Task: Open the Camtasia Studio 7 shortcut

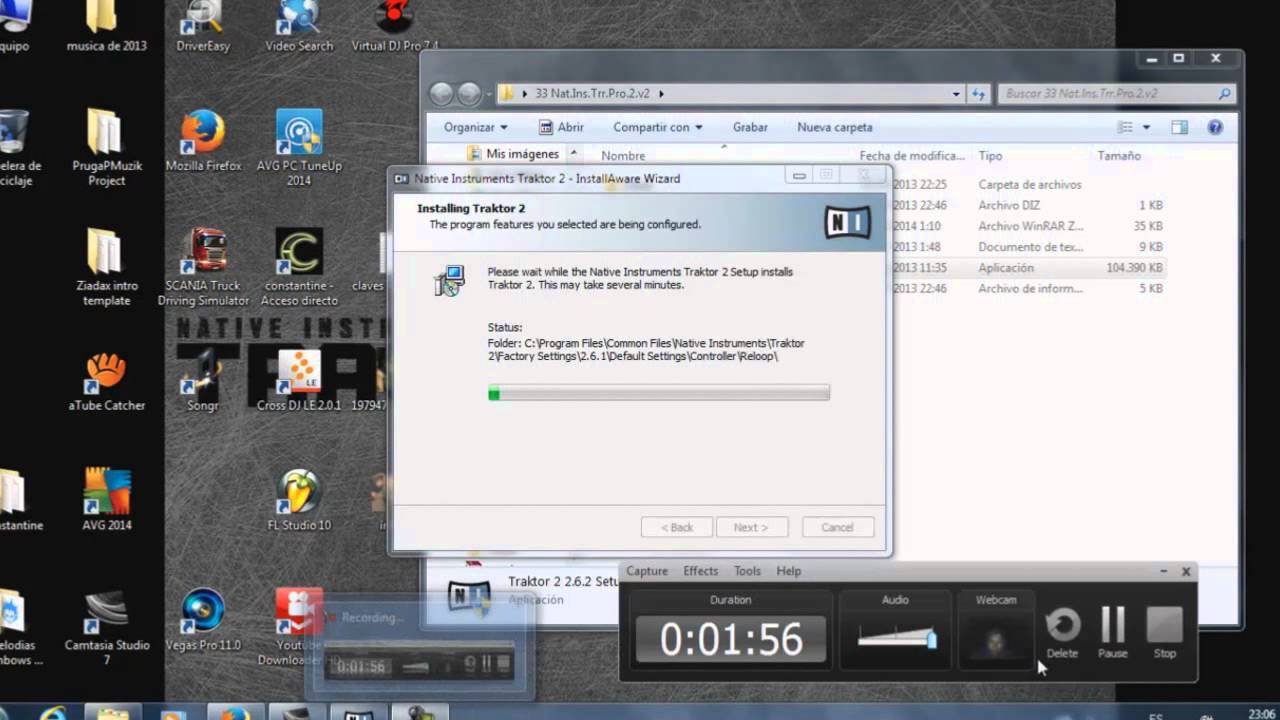Action: click(x=106, y=628)
